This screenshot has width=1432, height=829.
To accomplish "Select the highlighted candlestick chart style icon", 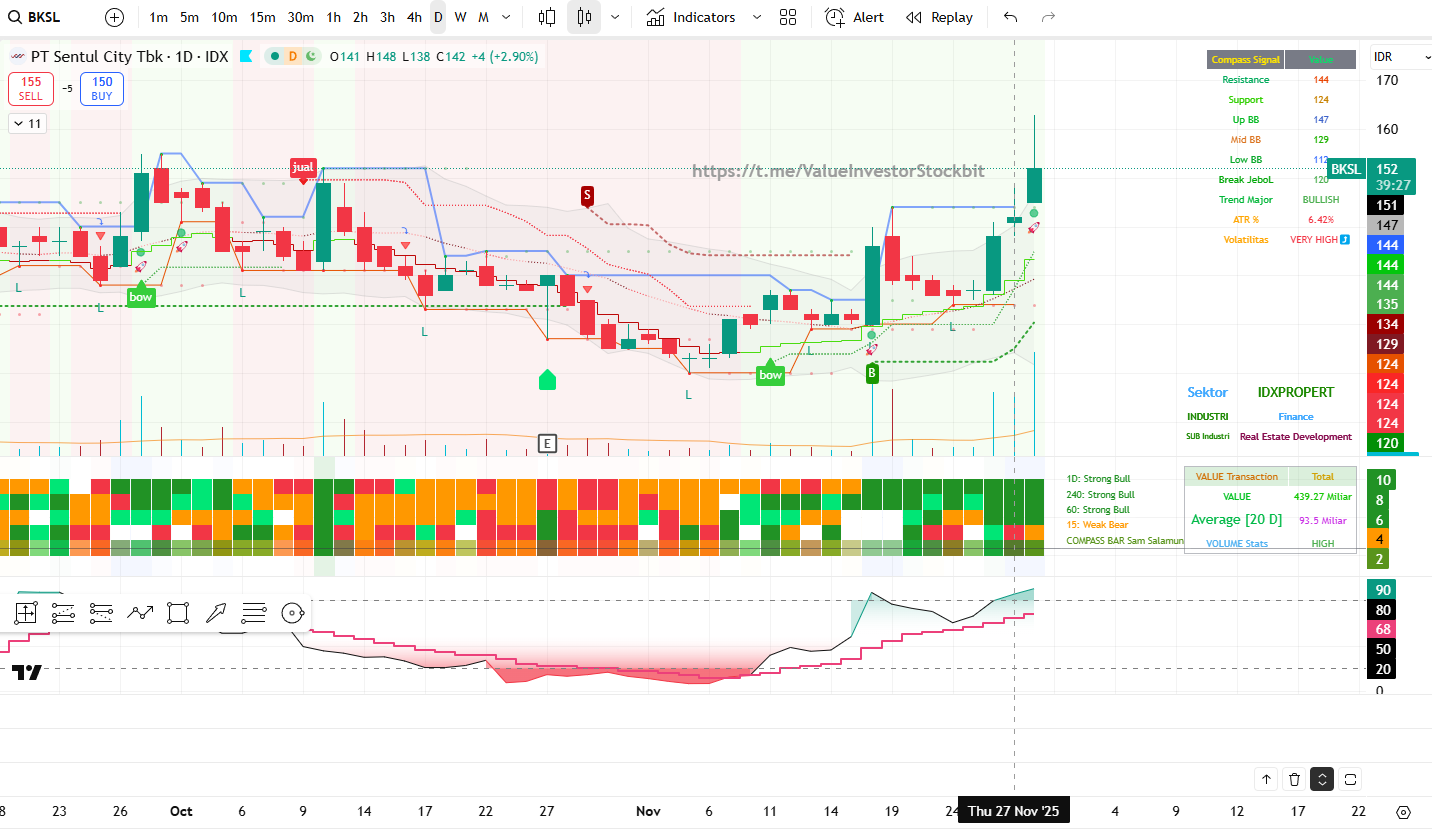I will click(x=584, y=17).
